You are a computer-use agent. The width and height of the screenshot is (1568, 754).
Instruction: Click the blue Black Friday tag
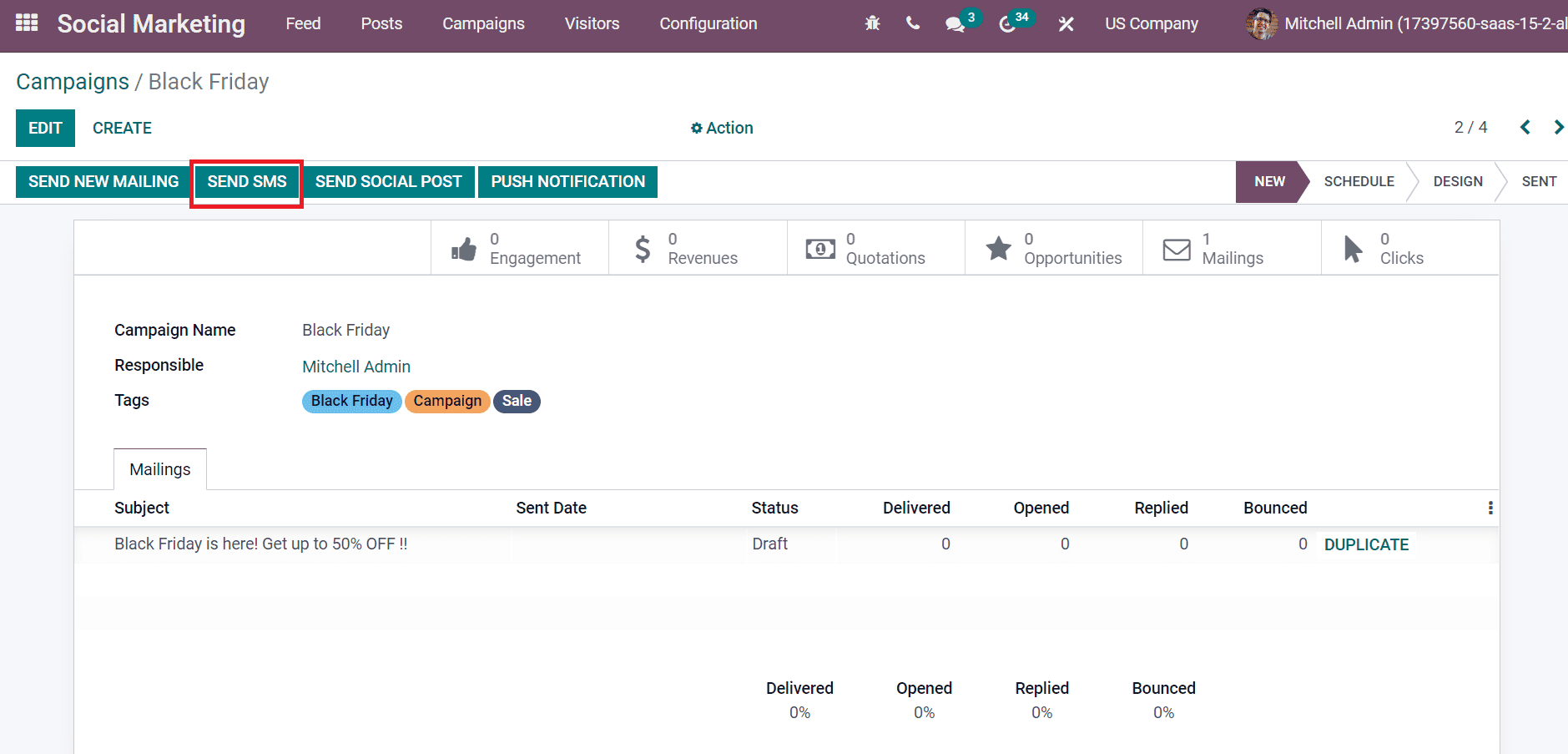click(351, 401)
